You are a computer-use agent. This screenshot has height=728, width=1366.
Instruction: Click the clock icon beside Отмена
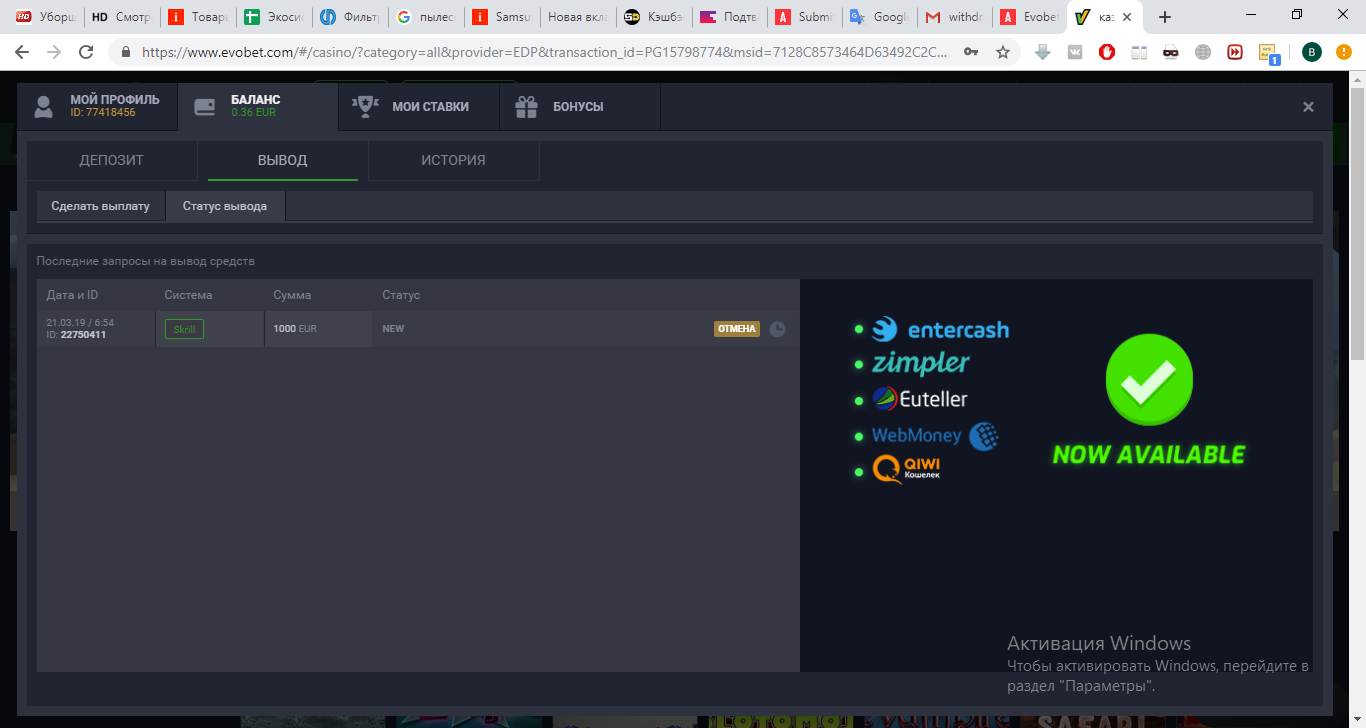pyautogui.click(x=777, y=329)
